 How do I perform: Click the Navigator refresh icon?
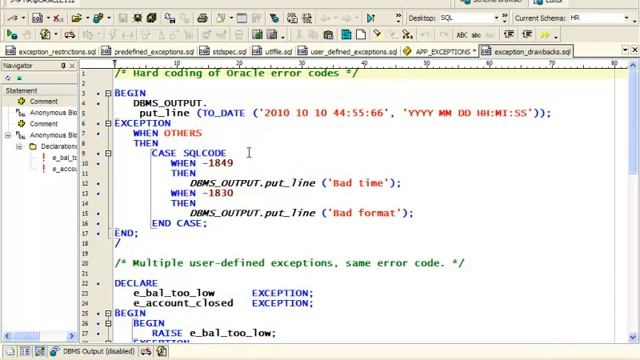coord(8,78)
